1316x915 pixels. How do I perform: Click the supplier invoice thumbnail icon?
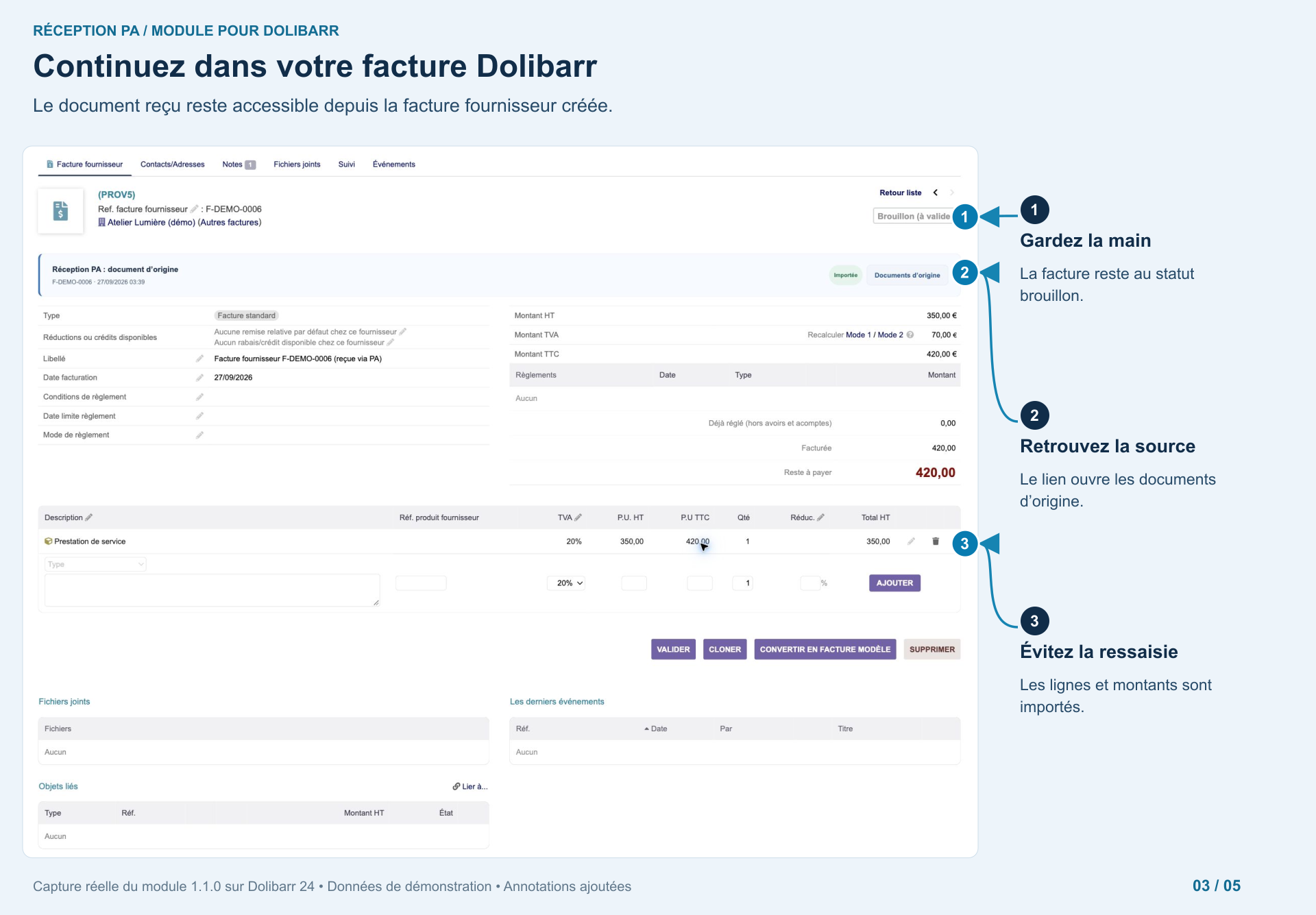click(60, 210)
